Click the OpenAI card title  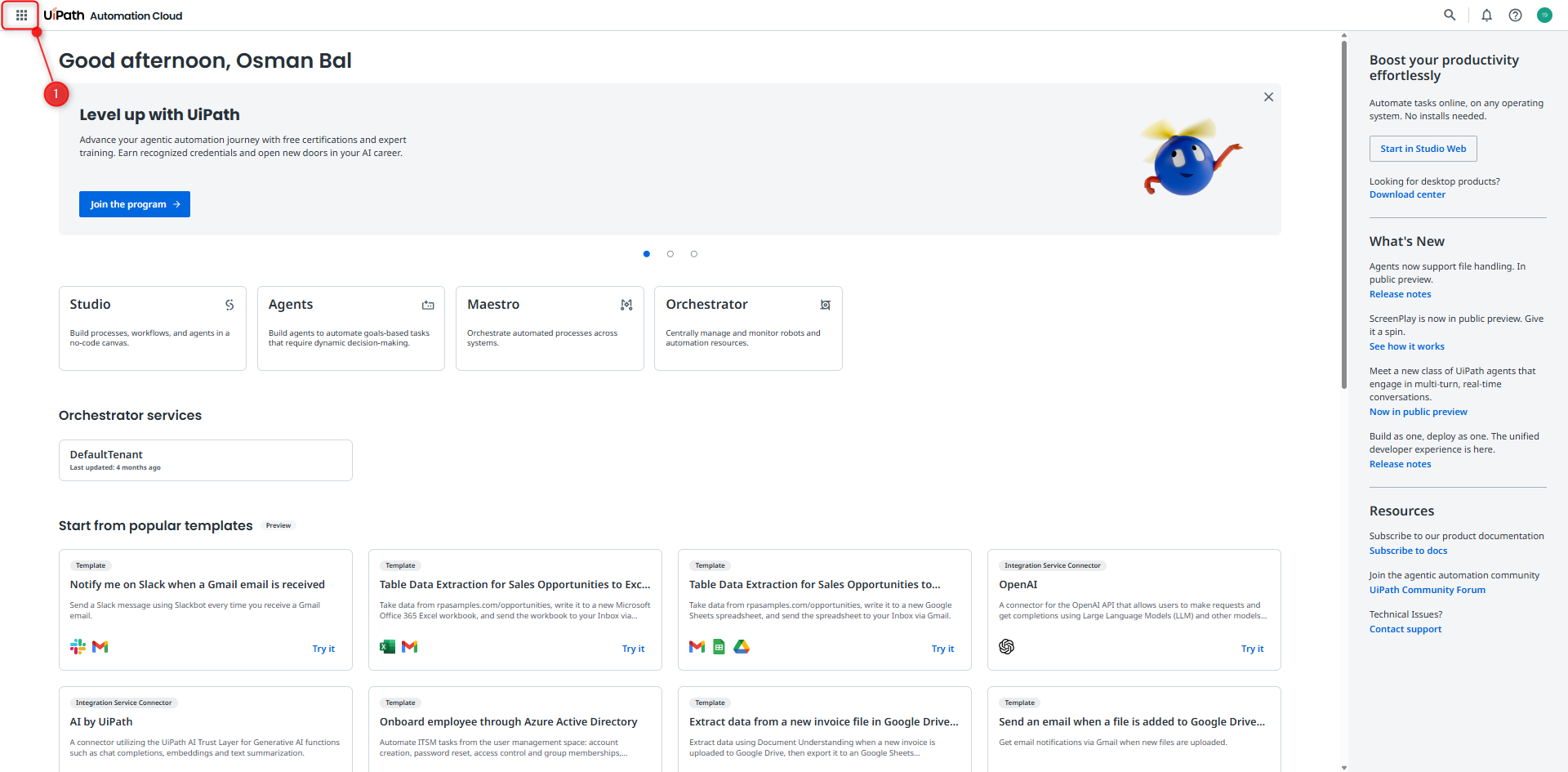(1018, 584)
